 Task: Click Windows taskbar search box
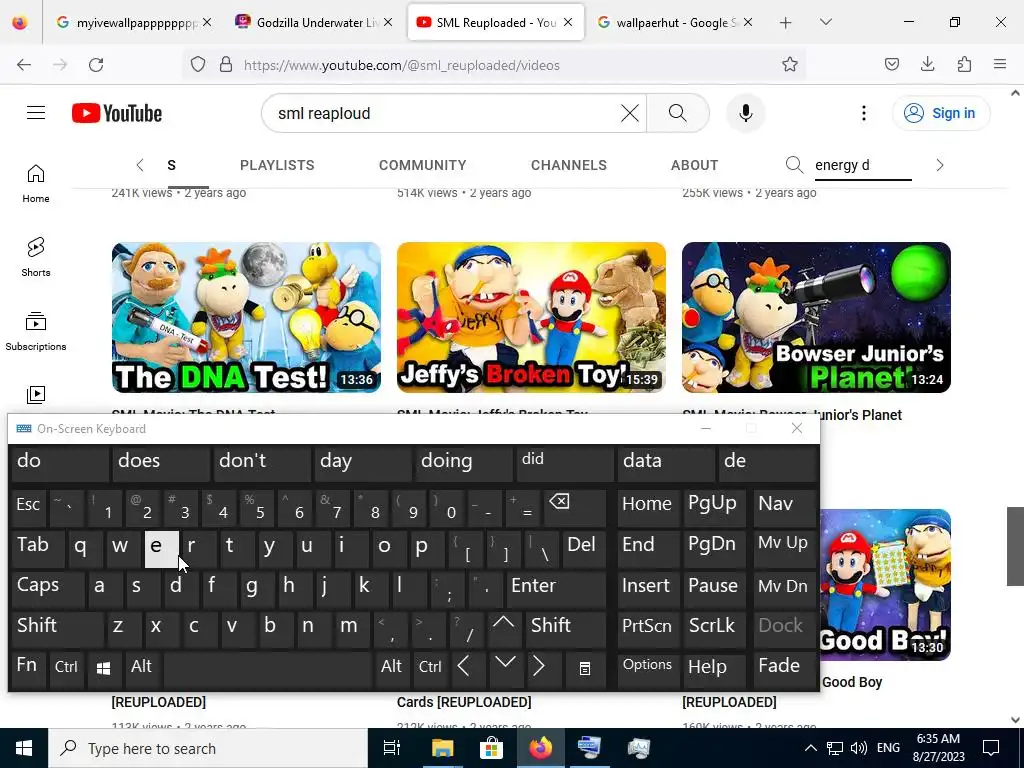(208, 748)
